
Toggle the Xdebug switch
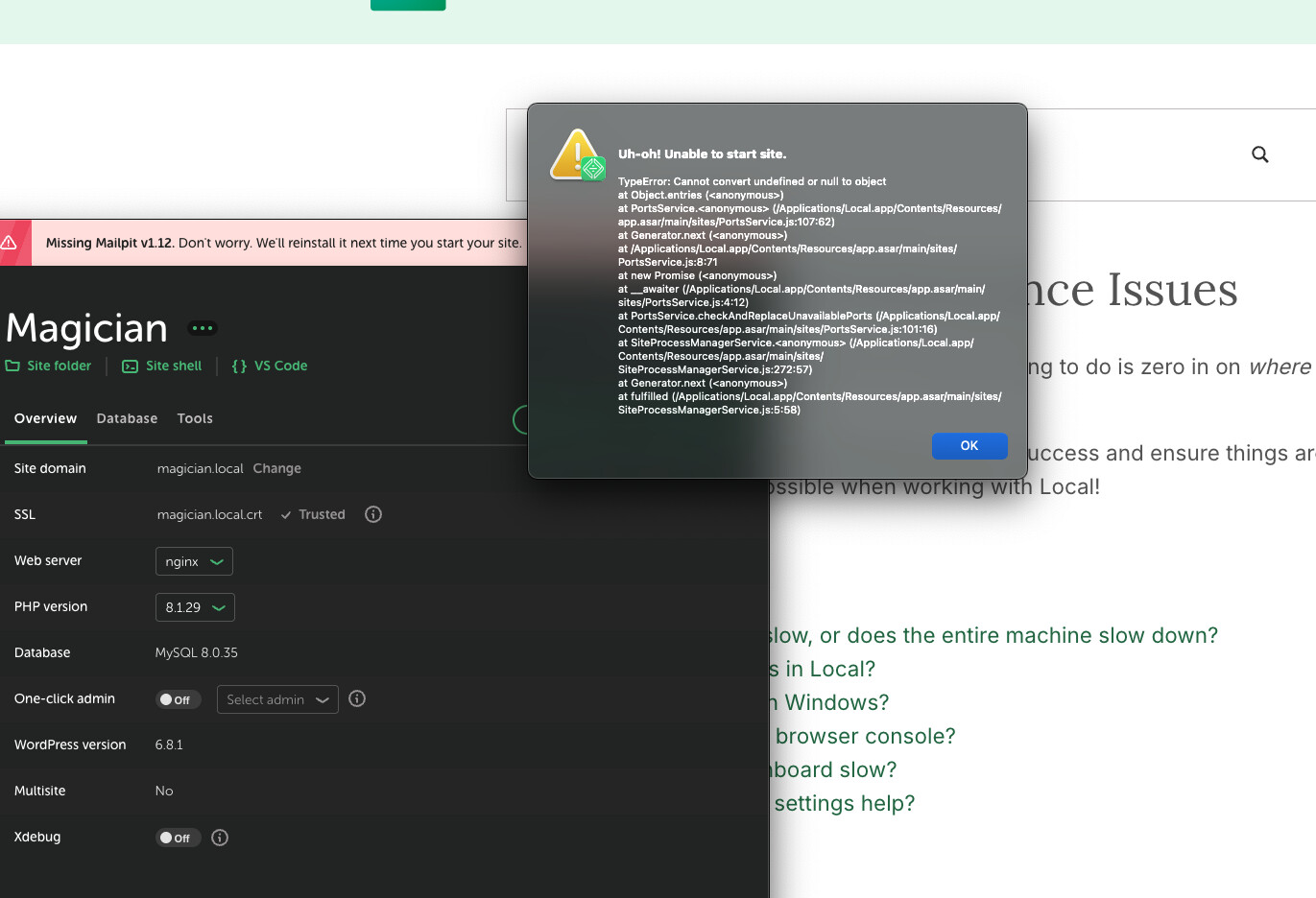point(178,838)
